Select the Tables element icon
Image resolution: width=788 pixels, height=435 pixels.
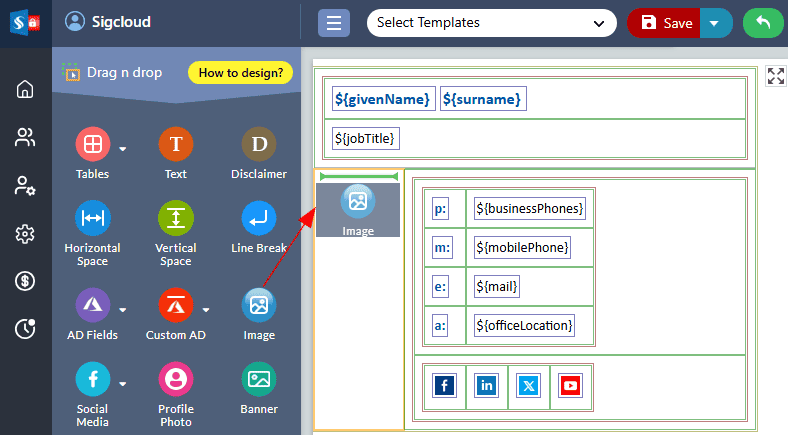[x=93, y=145]
